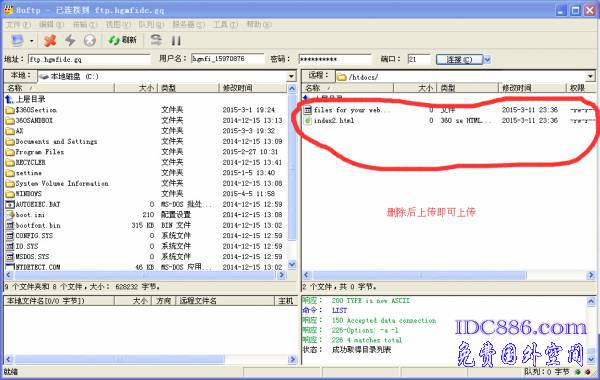Click the gray circle stop icon

coord(90,40)
